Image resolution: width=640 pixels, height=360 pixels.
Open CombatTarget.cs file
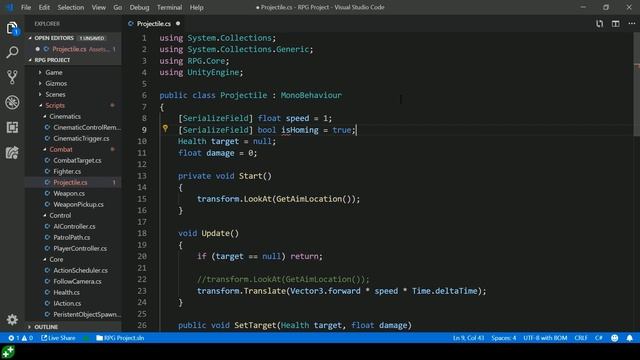coord(77,160)
